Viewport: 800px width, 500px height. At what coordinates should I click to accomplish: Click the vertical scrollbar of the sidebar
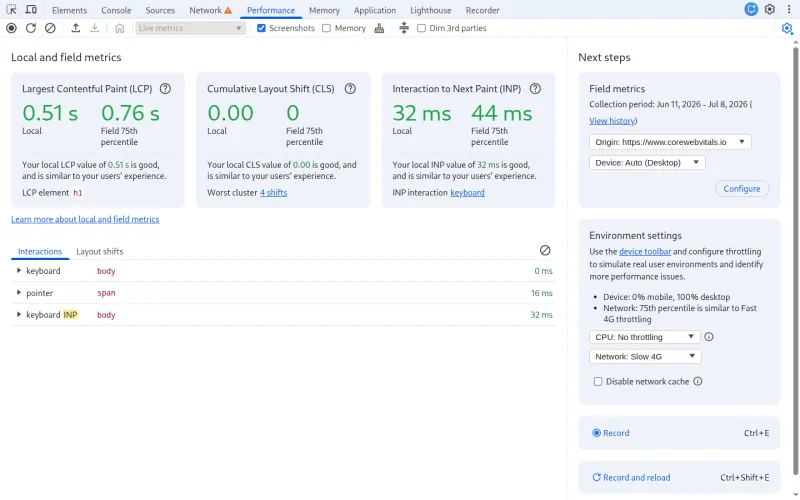[795, 260]
